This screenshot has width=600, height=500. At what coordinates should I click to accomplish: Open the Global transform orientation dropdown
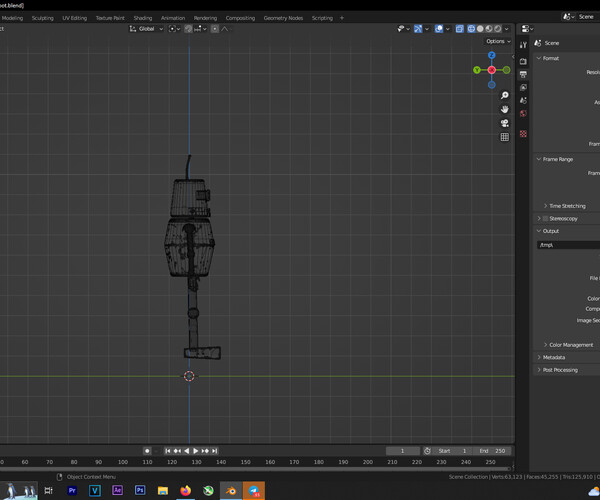click(148, 29)
